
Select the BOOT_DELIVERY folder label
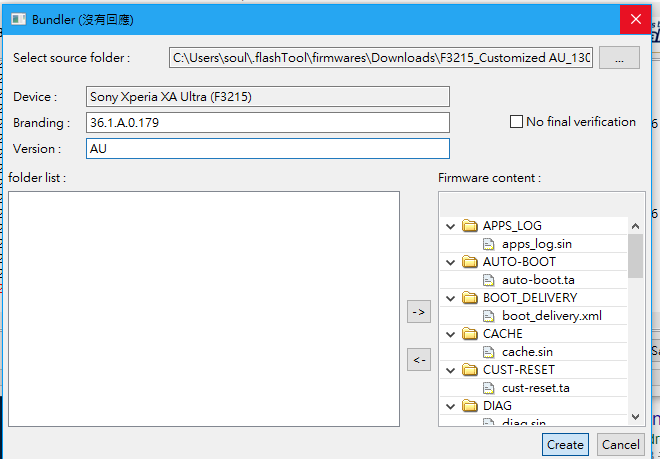[x=530, y=298]
